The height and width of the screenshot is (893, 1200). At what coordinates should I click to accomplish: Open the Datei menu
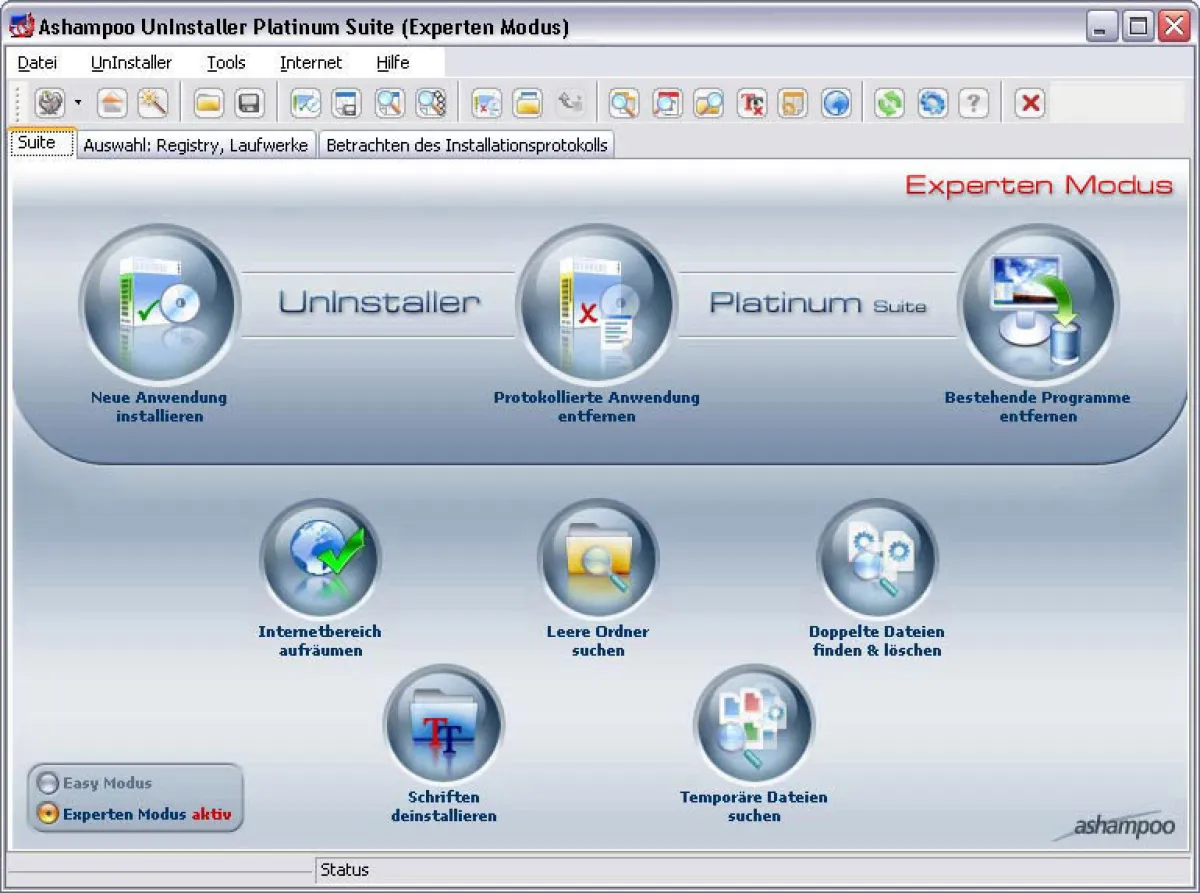(38, 63)
